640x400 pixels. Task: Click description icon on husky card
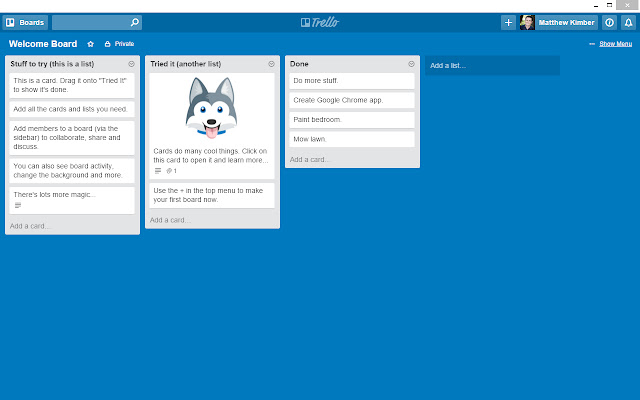158,171
